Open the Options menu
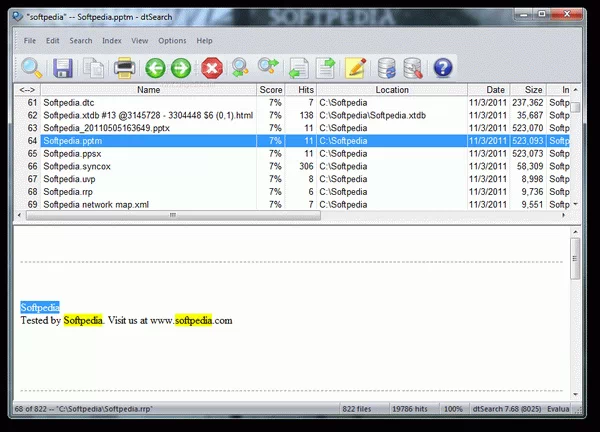 click(x=172, y=41)
